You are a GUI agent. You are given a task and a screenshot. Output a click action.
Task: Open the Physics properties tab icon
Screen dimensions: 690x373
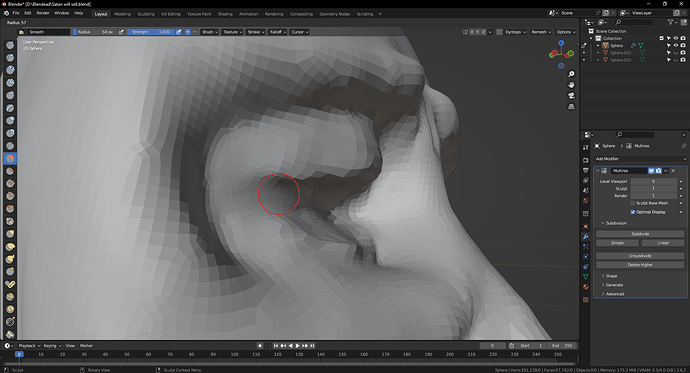[586, 256]
